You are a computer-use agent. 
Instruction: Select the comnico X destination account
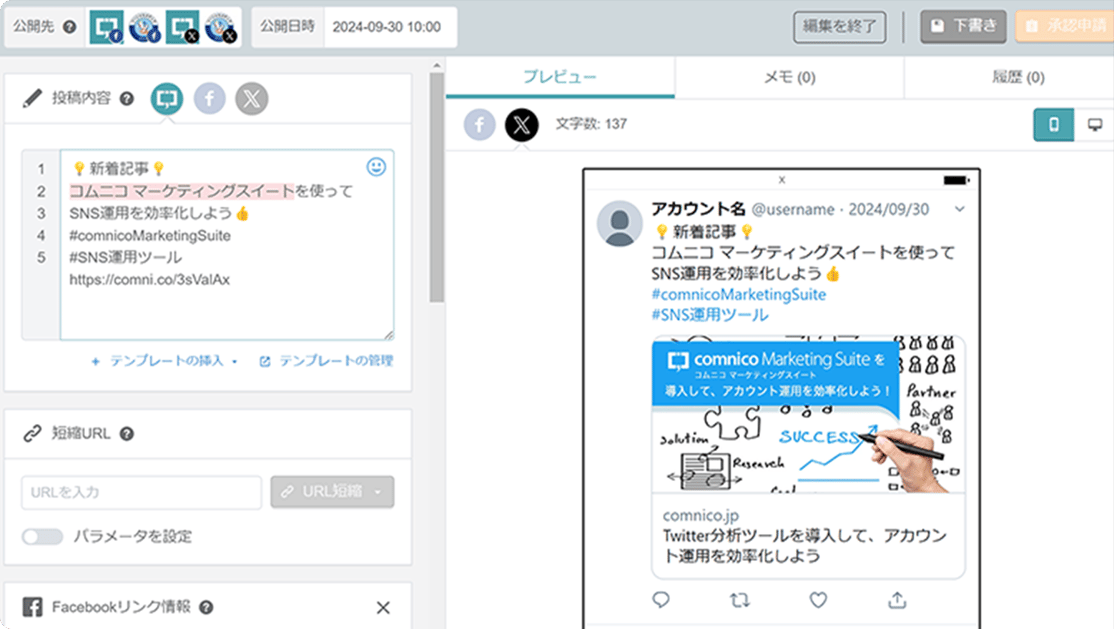click(x=183, y=27)
